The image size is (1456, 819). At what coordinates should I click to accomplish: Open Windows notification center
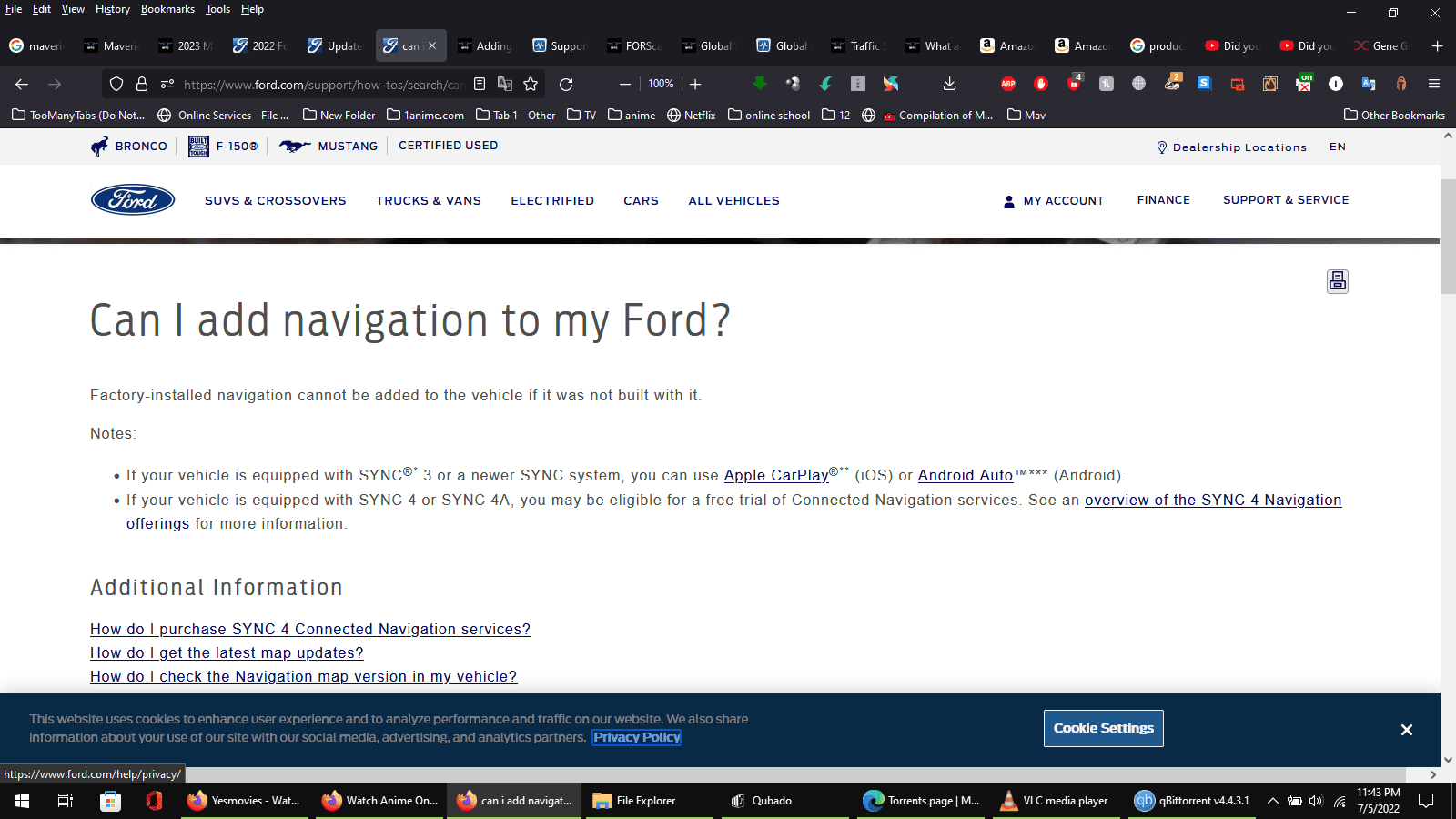(1426, 801)
